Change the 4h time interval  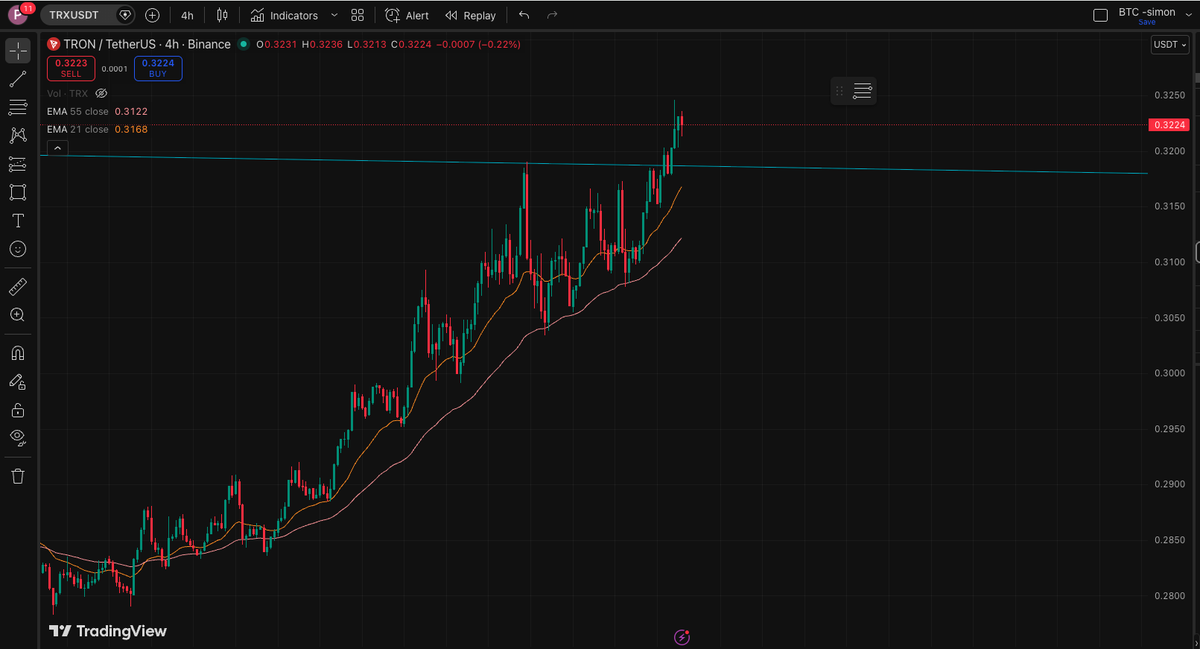click(187, 15)
